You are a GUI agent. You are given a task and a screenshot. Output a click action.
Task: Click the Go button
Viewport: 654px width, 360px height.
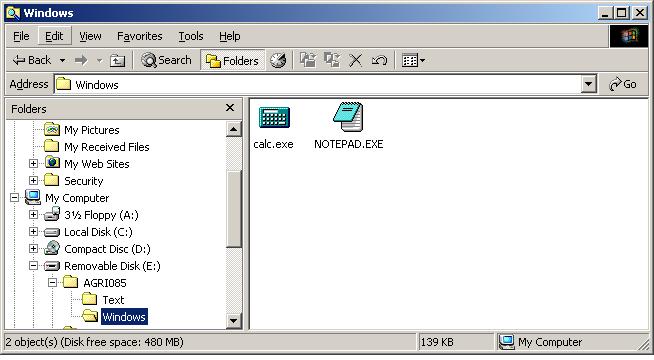(623, 84)
